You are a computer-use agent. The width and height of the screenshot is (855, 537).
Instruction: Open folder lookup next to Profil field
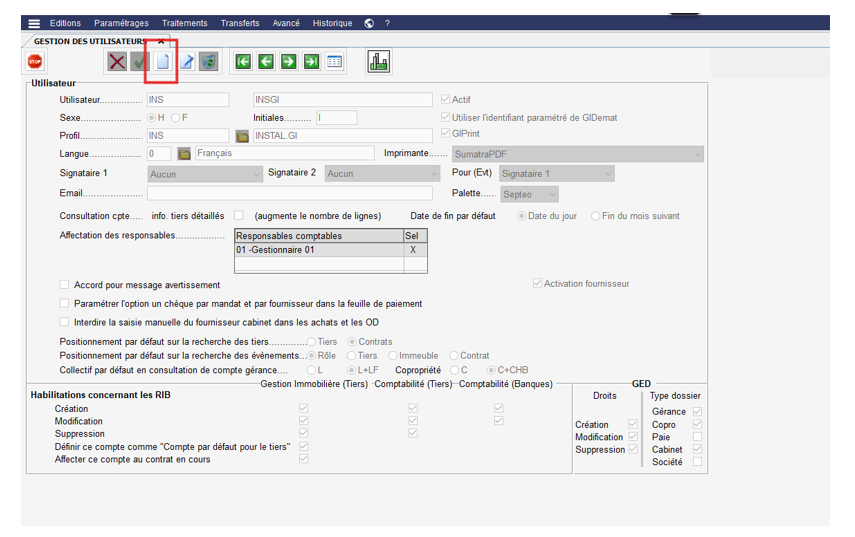241,136
